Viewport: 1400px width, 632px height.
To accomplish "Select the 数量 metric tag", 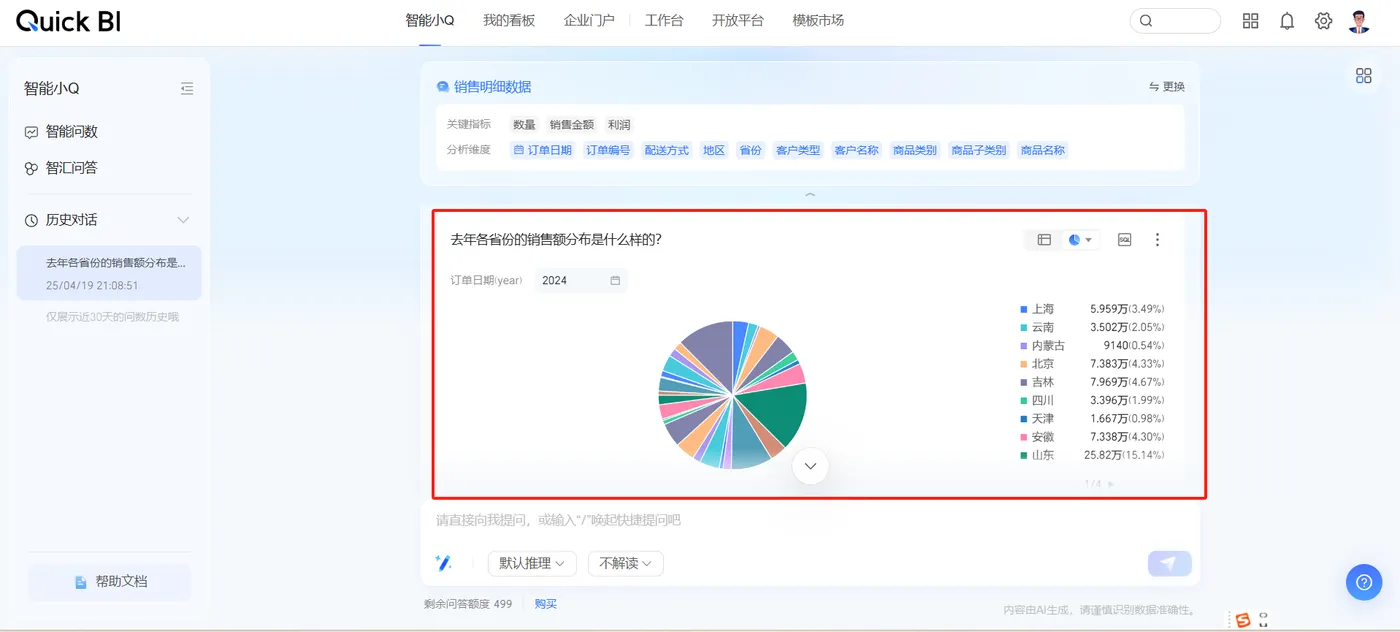I will pos(524,125).
